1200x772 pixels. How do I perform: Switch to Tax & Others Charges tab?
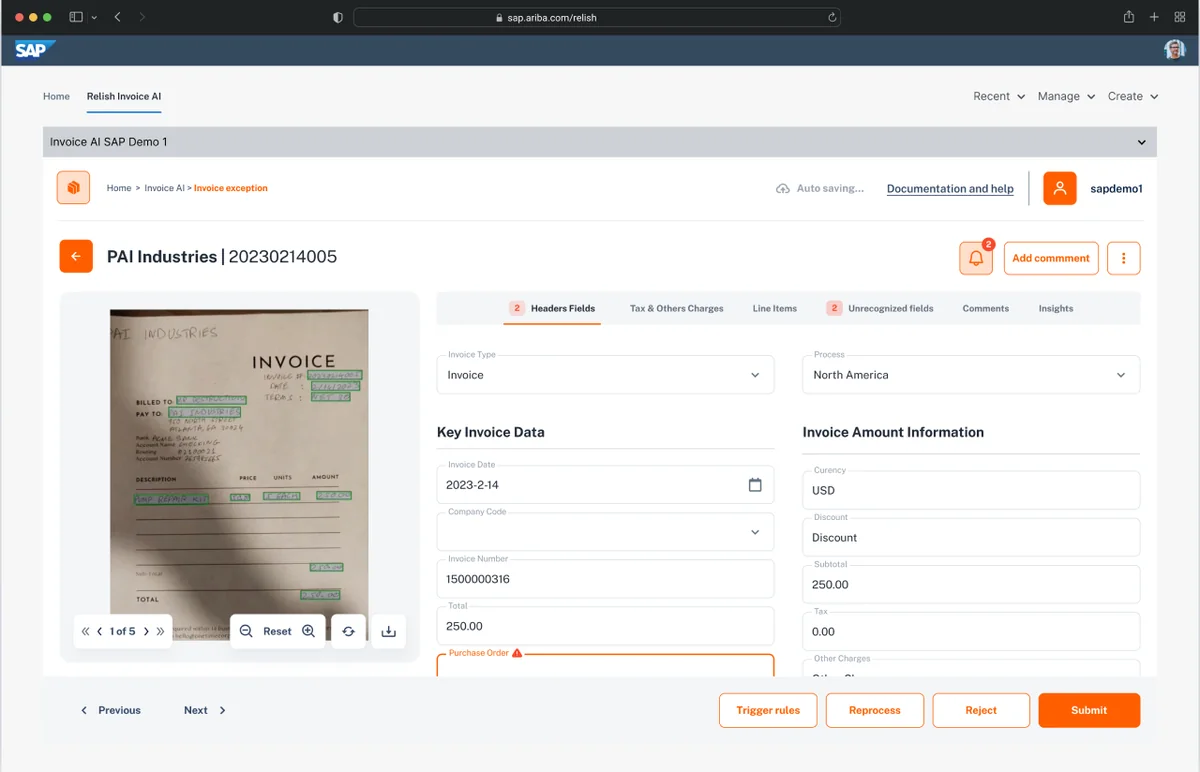[x=677, y=308]
